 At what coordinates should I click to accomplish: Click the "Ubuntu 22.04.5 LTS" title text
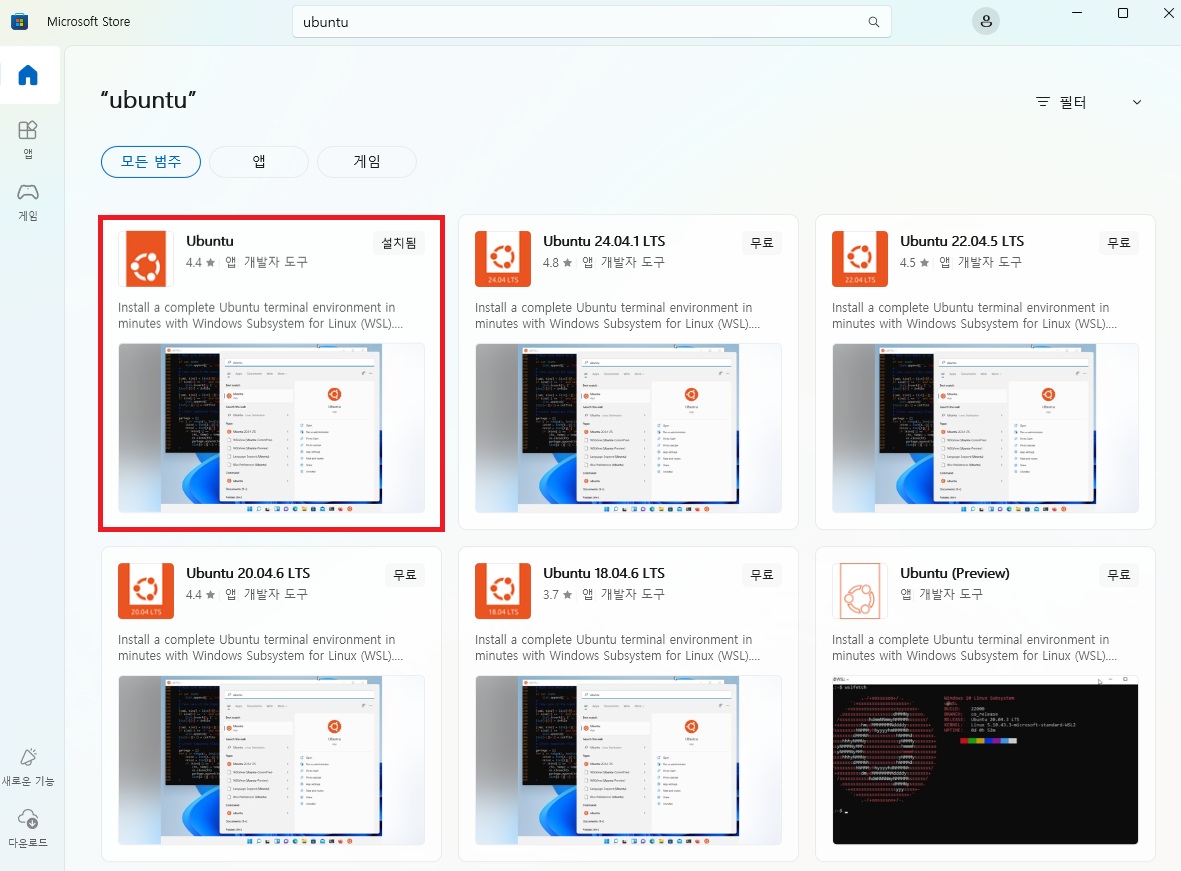(x=962, y=241)
